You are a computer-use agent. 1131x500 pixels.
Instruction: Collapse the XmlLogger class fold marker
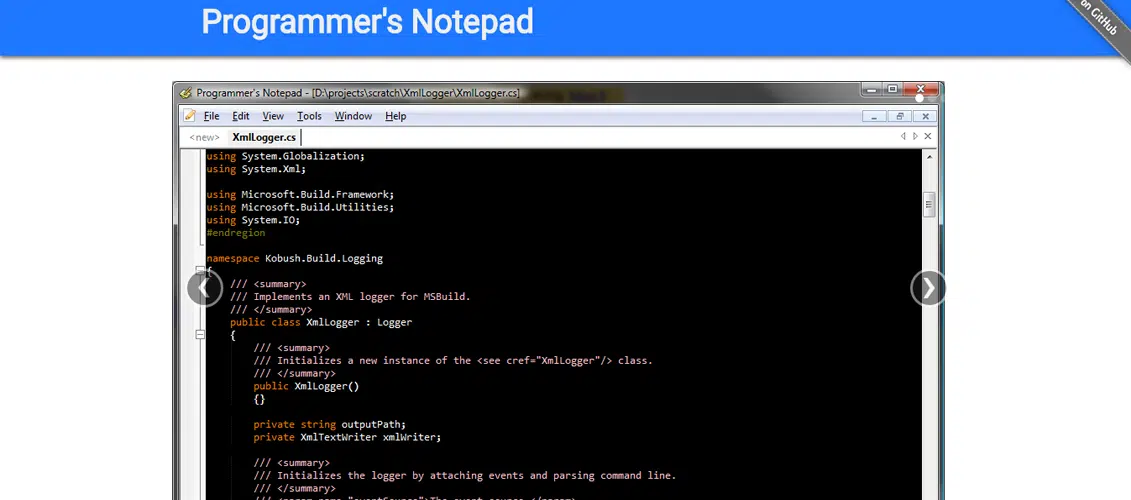coord(200,334)
